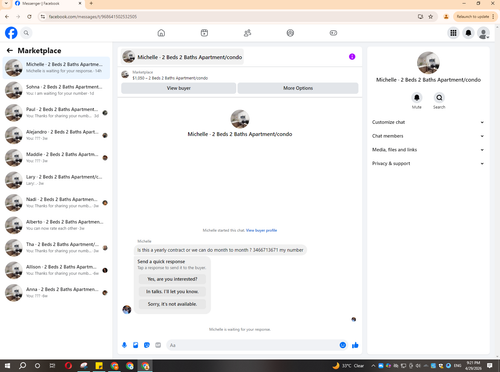Choose a GIF icon

pos(158,345)
